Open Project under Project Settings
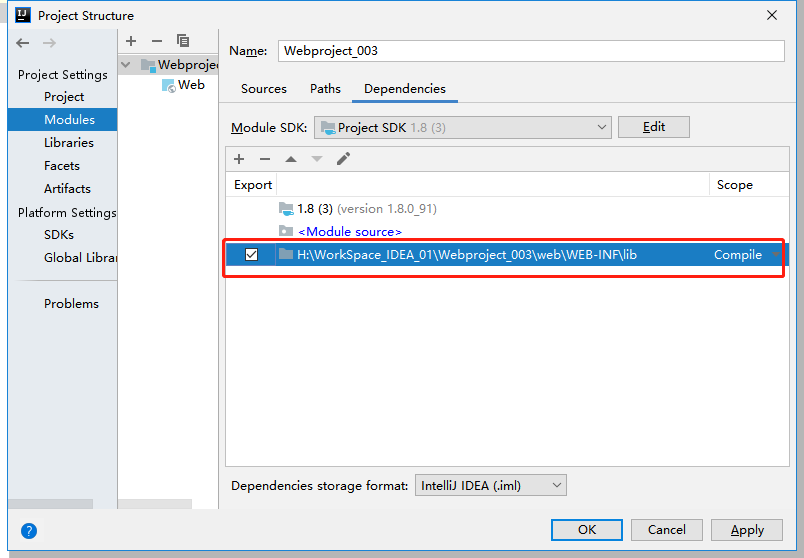Image resolution: width=804 pixels, height=558 pixels. tap(64, 97)
